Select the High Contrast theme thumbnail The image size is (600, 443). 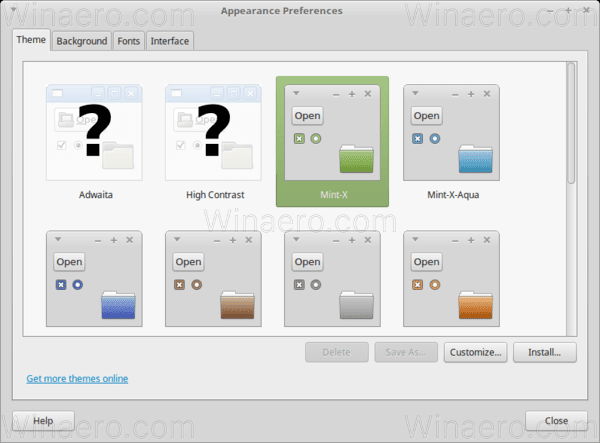click(213, 132)
